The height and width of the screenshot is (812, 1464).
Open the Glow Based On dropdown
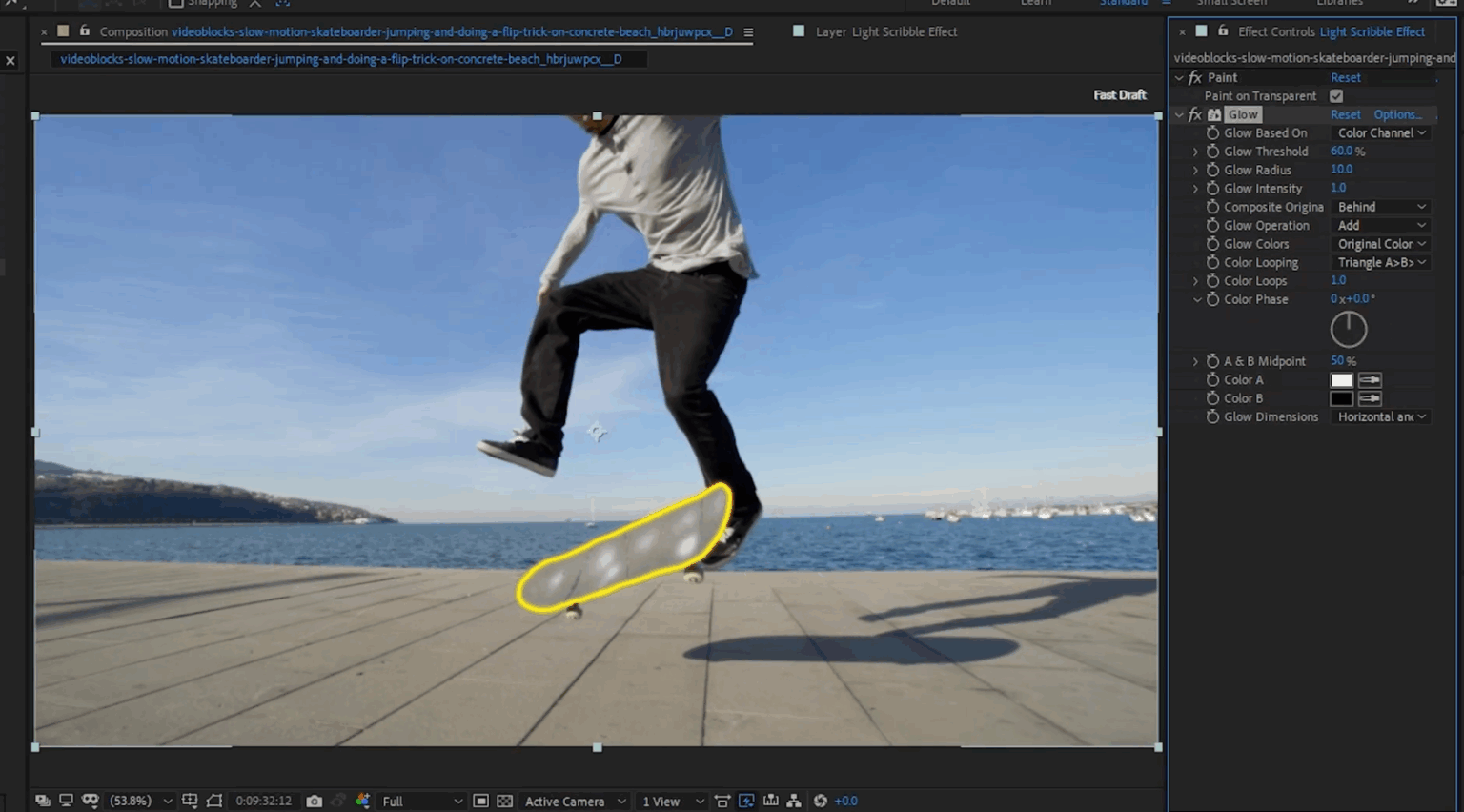(x=1381, y=133)
